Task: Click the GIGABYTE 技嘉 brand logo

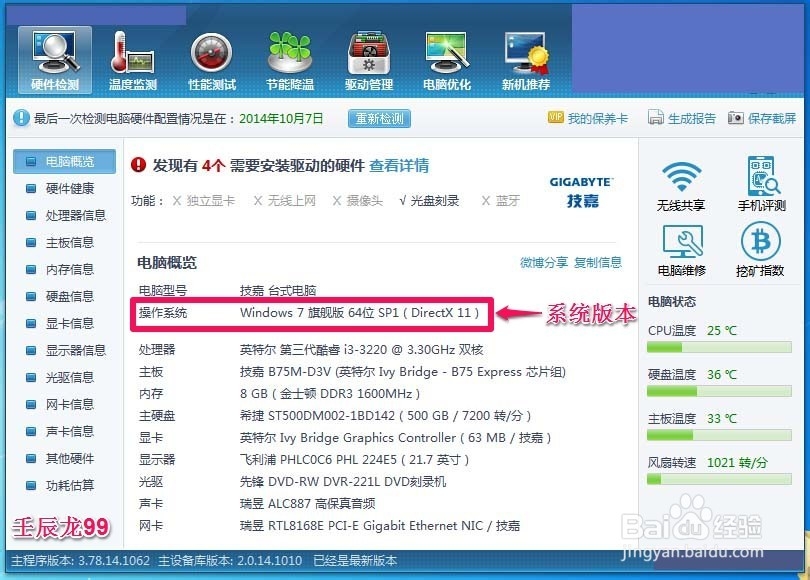Action: tap(582, 192)
